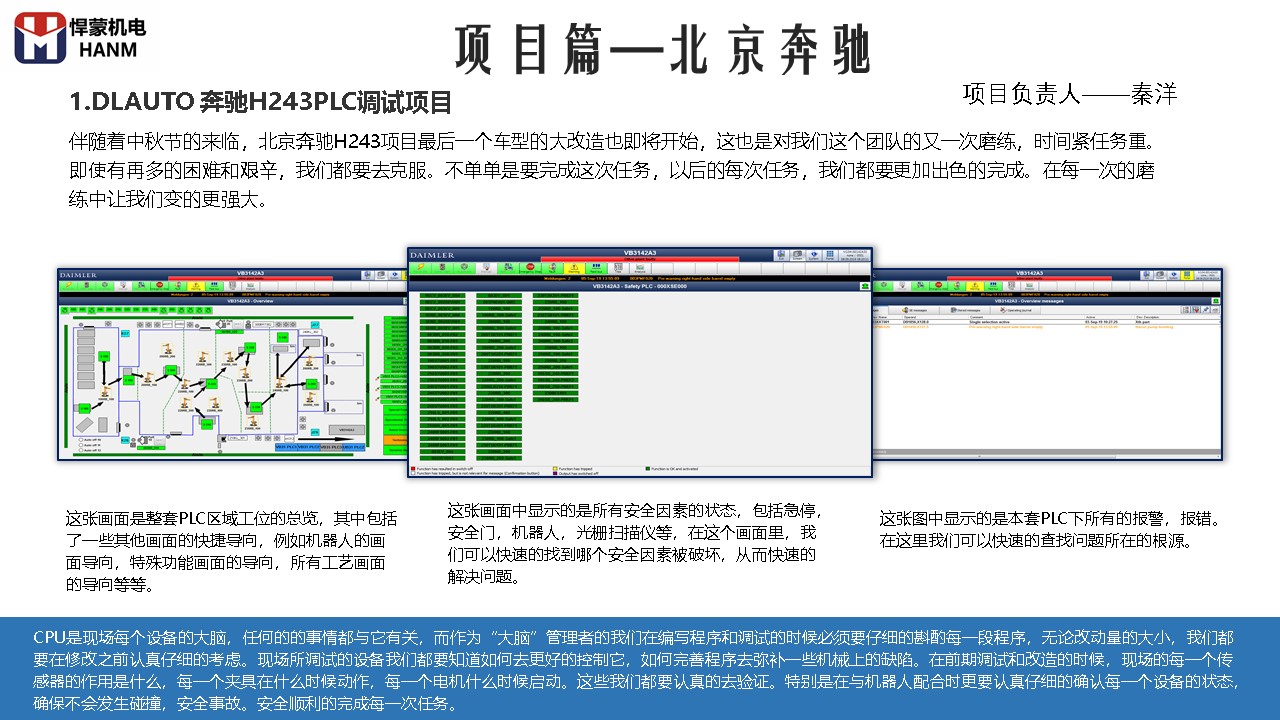
Task: Click caption starting '这张画面是整套PLC区域工位的总览'
Action: 232,551
